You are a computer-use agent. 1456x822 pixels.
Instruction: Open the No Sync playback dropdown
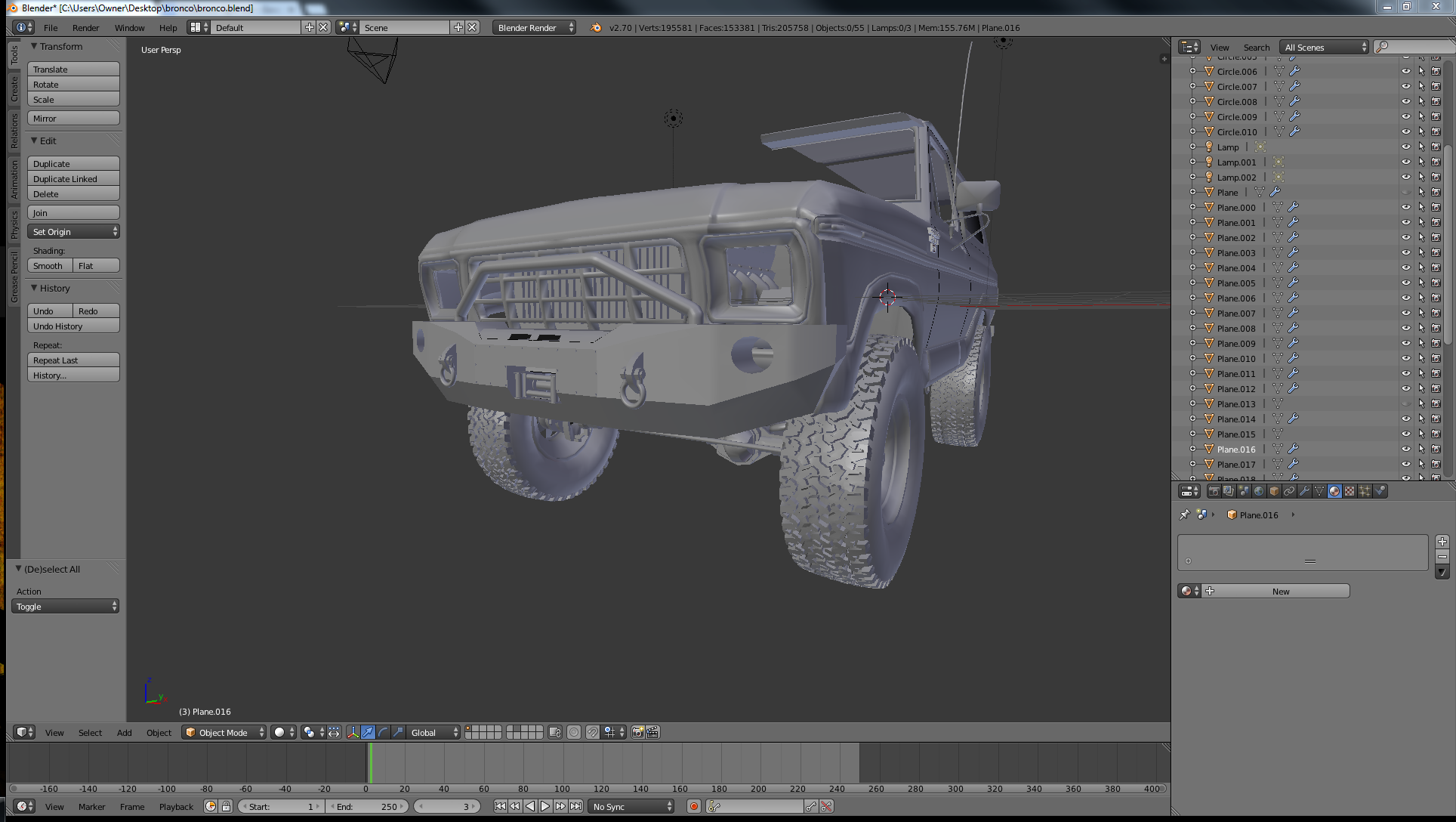pyautogui.click(x=631, y=806)
